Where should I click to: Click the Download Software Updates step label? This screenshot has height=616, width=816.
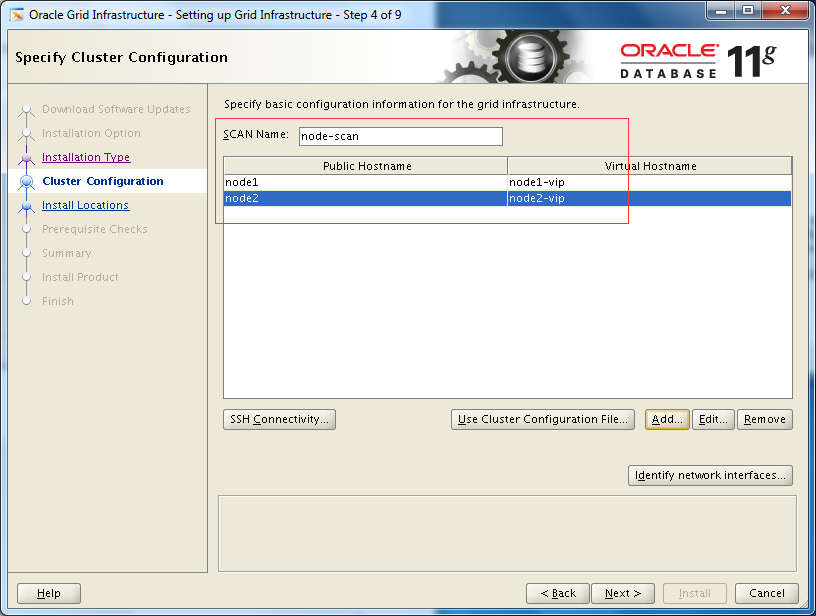(x=116, y=109)
